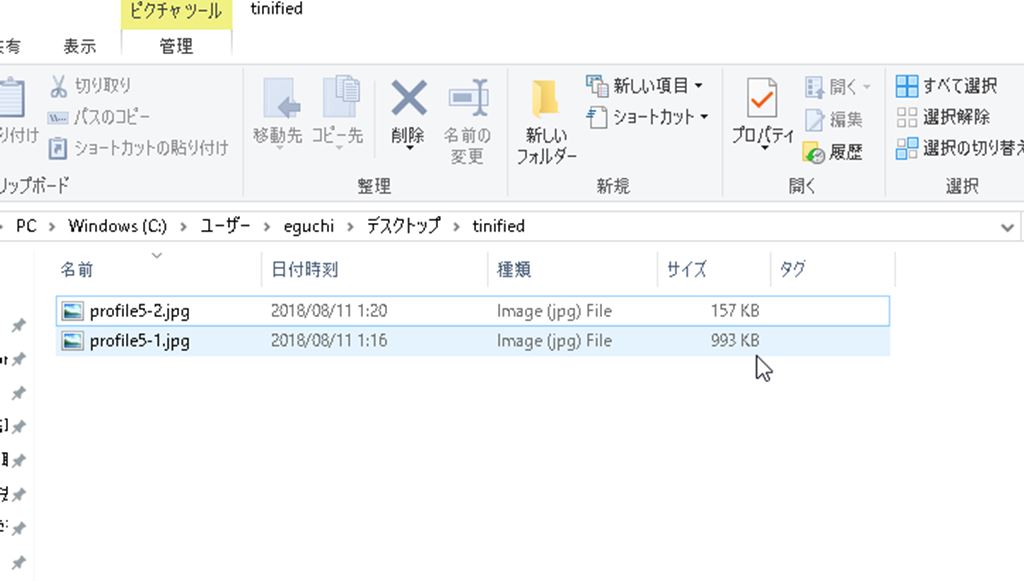Image resolution: width=1024 pixels, height=581 pixels.
Task: Sort by the Size (サイズ) column header
Action: tap(687, 269)
